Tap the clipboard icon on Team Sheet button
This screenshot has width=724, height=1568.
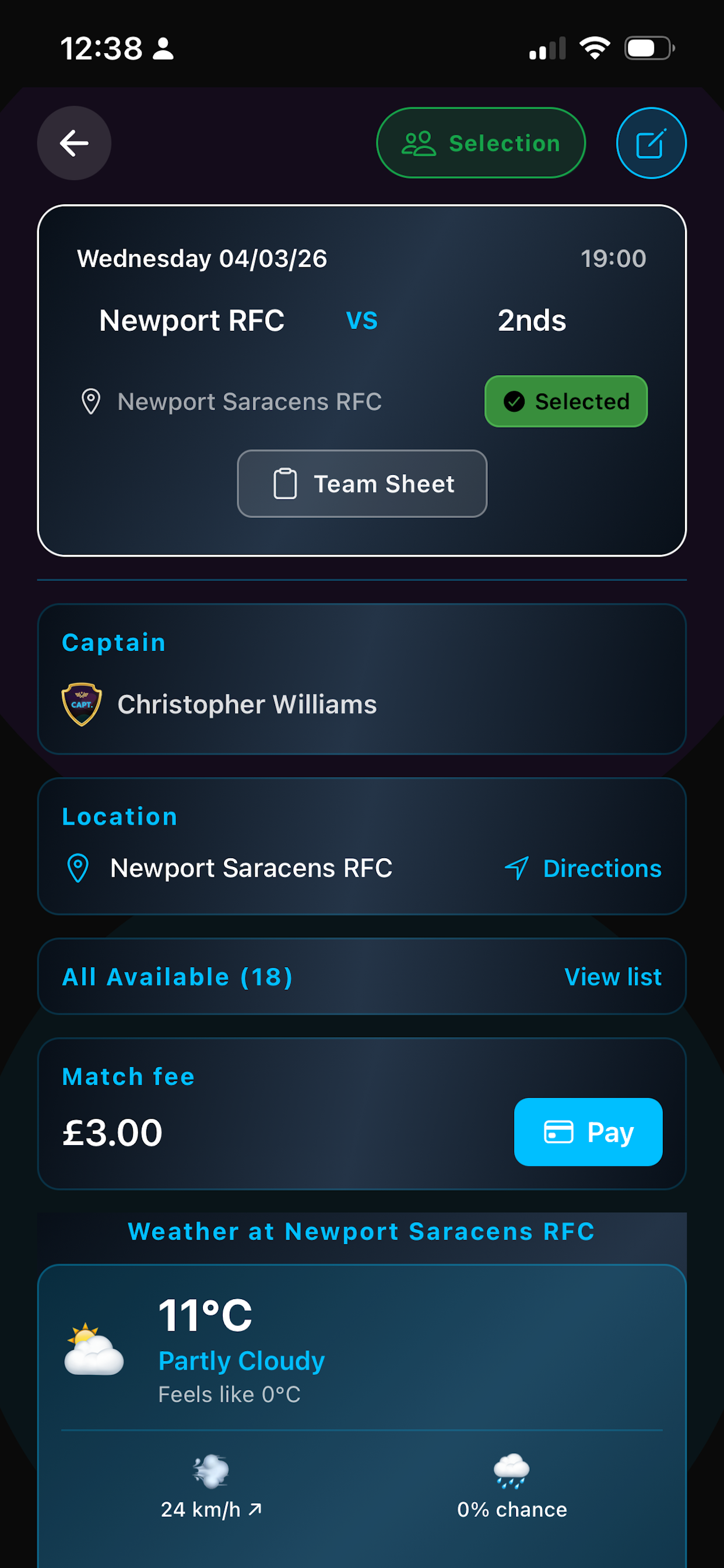pyautogui.click(x=284, y=482)
